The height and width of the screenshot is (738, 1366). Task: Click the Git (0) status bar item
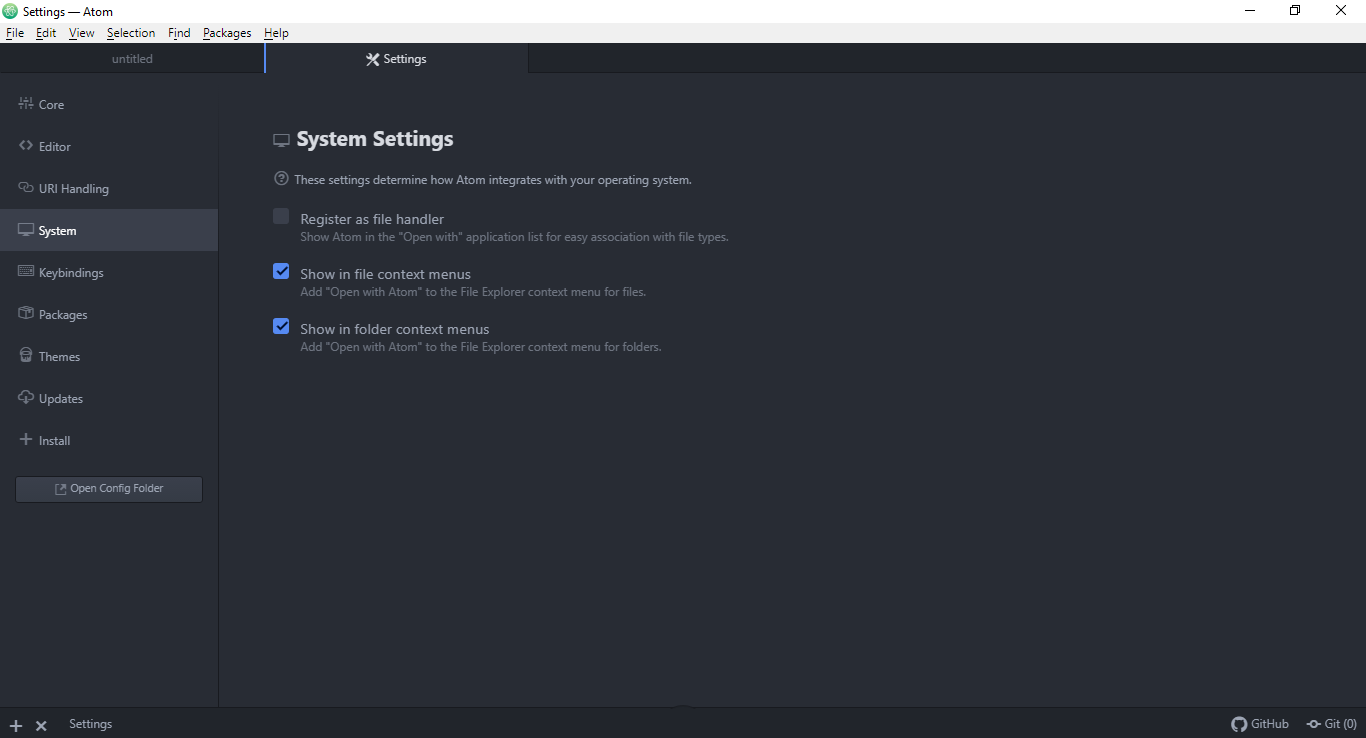click(1332, 724)
